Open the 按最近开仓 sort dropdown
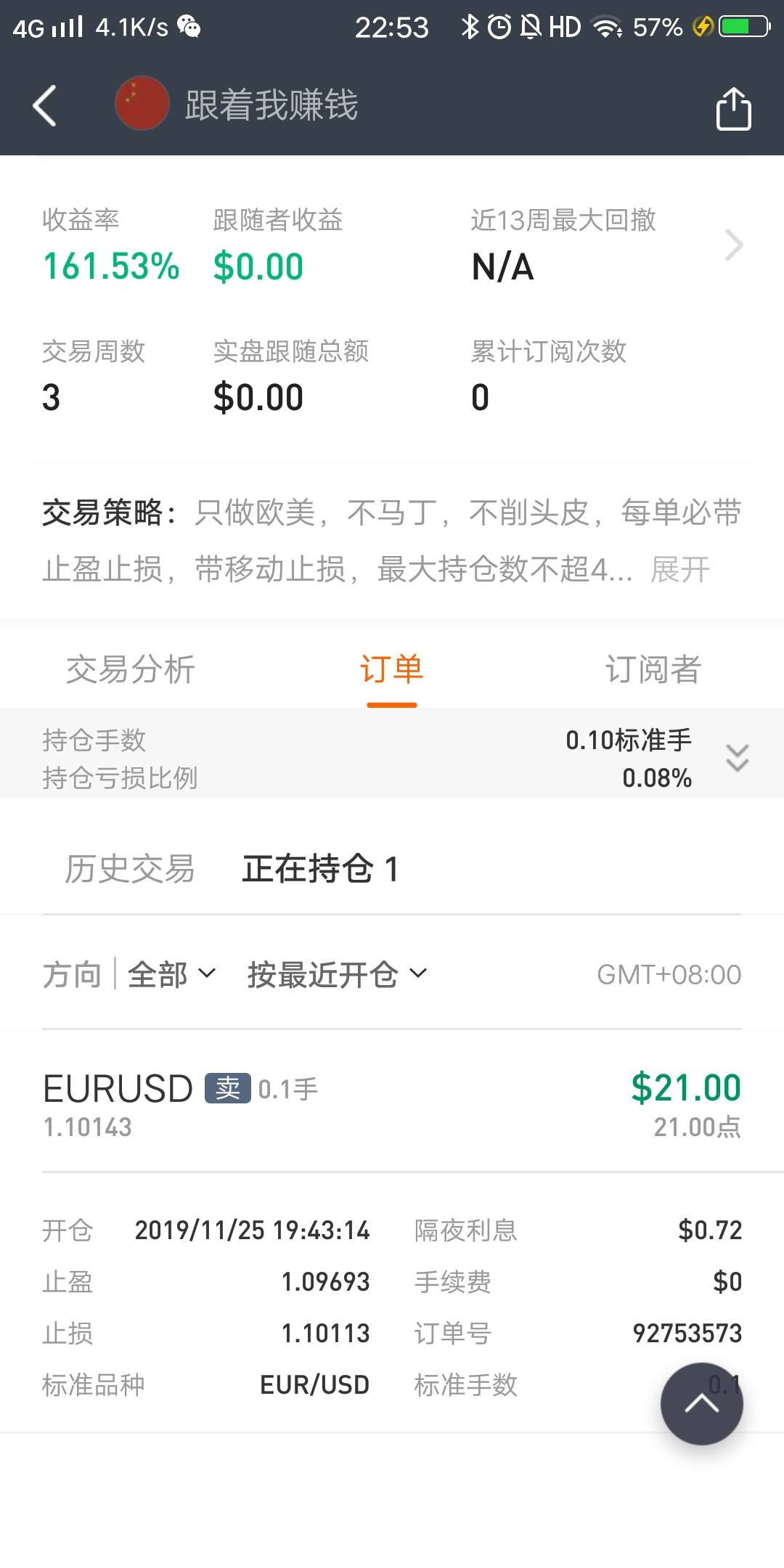Screen dimensions: 784x1568 pyautogui.click(x=337, y=974)
